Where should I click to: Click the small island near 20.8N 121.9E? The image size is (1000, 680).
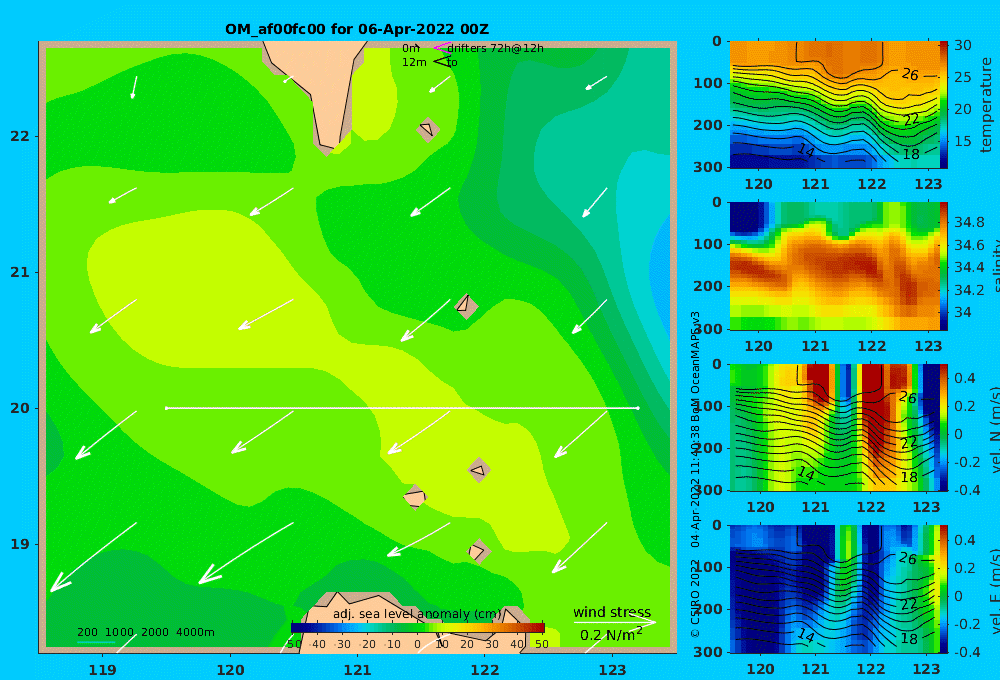(466, 305)
